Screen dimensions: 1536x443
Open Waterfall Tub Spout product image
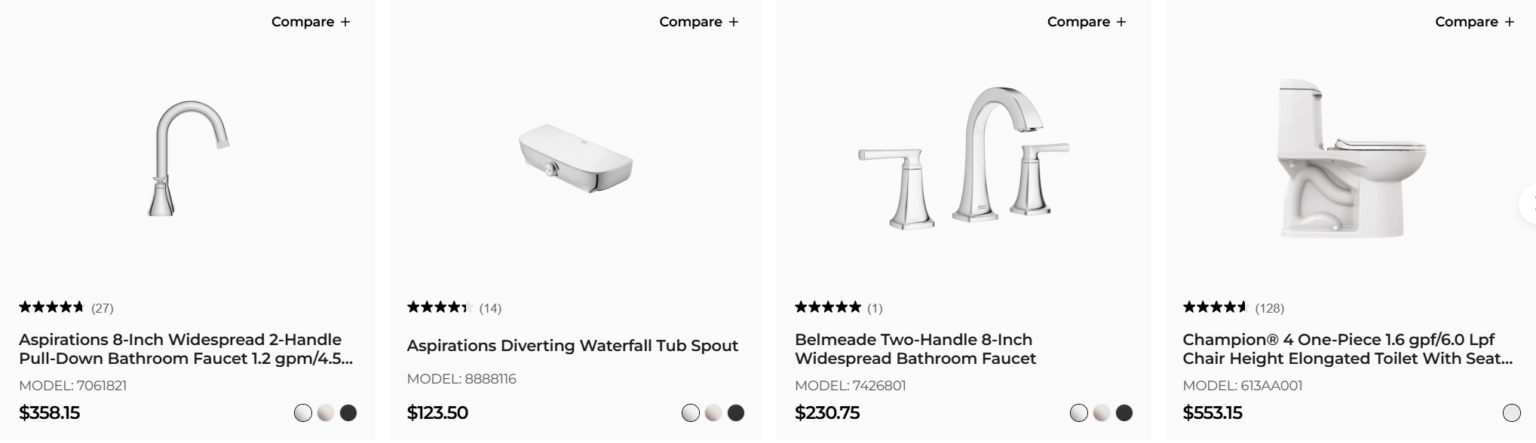(576, 158)
